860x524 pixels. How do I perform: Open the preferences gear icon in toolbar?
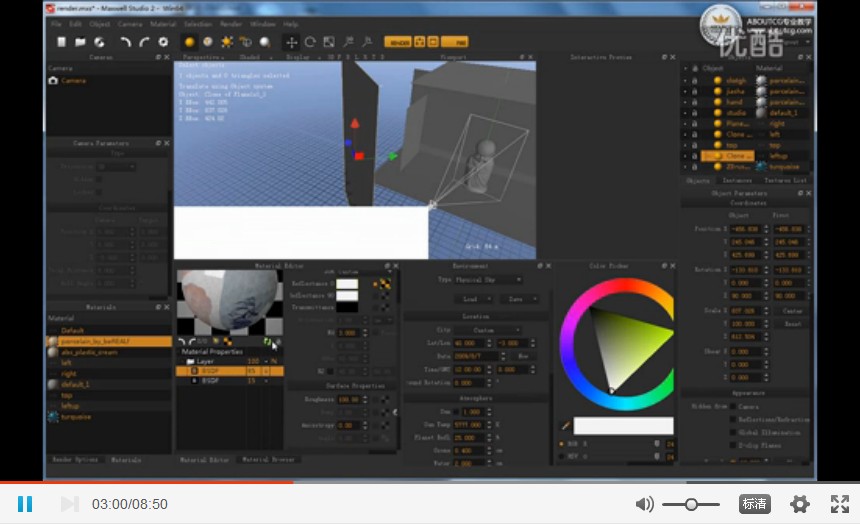tap(163, 42)
